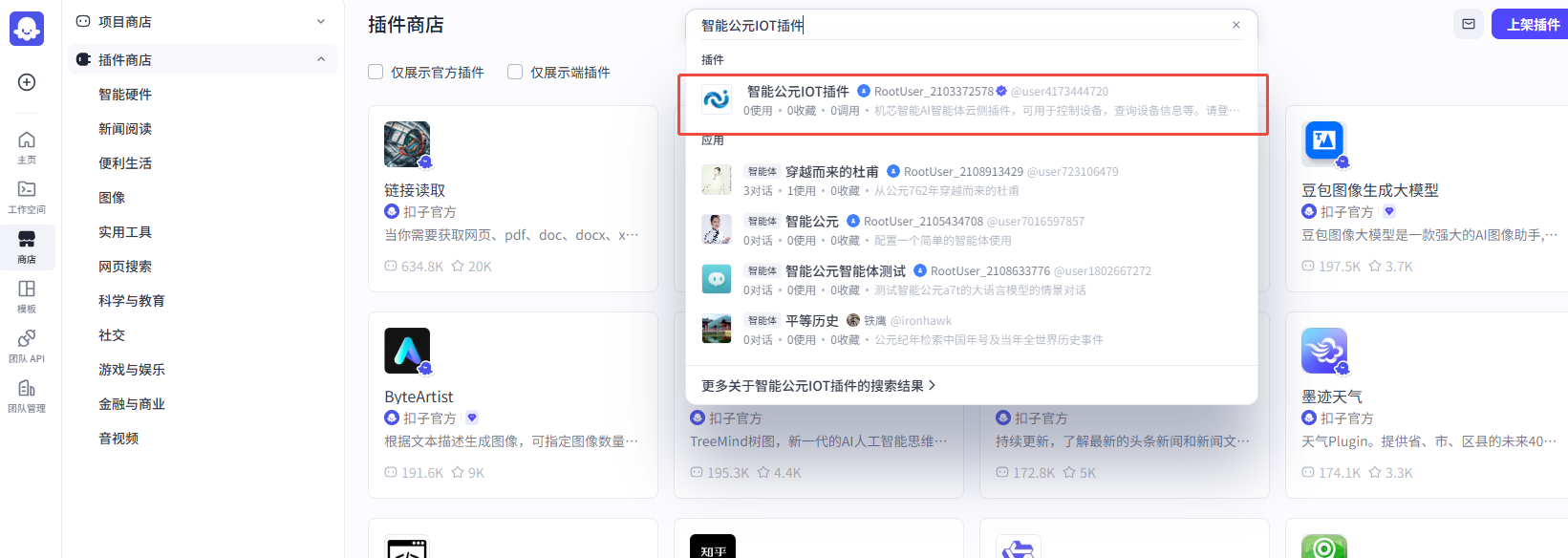The width and height of the screenshot is (1568, 558).
Task: Select 游戏与娱乐 category
Action: pos(132,369)
